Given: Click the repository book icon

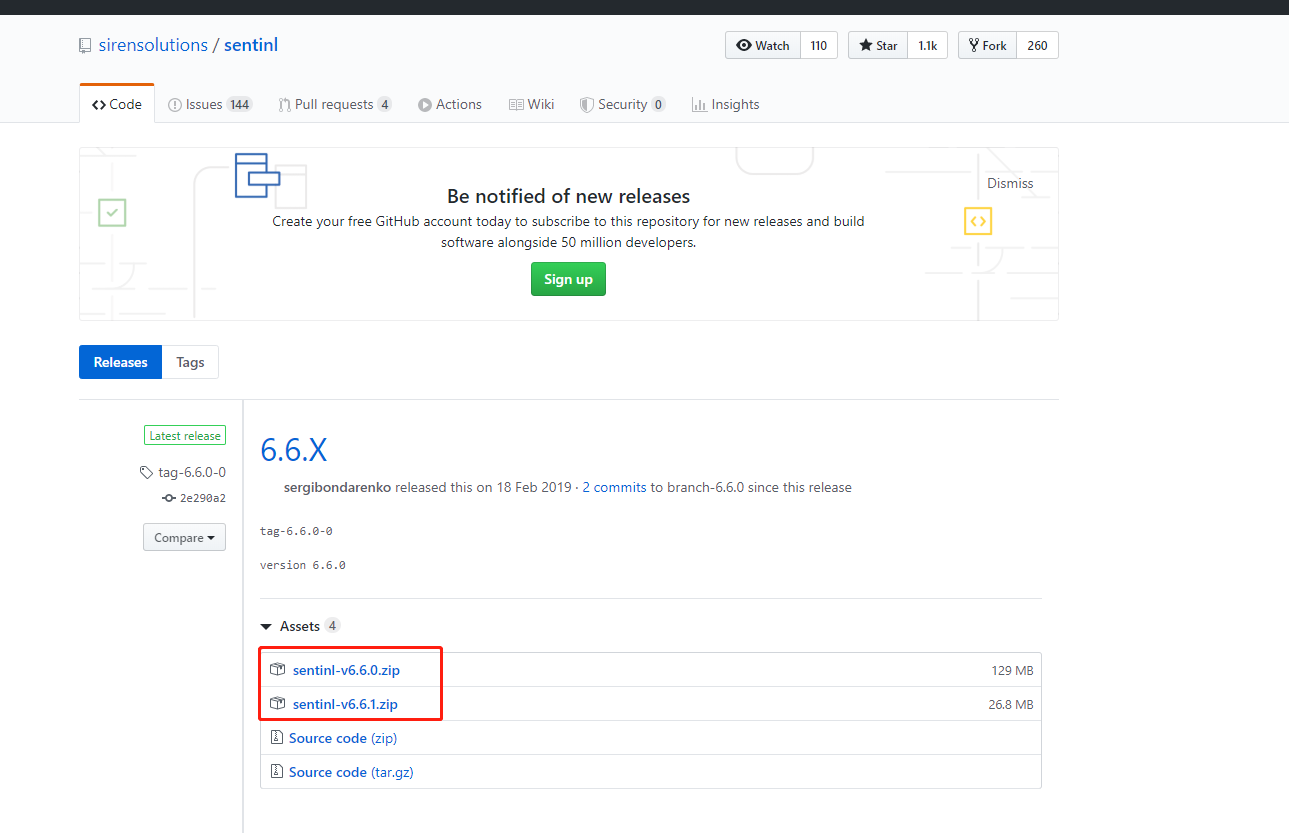Looking at the screenshot, I should (85, 46).
